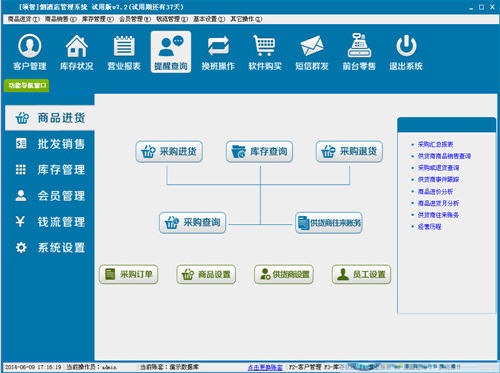The image size is (500, 373).
Task: Open 采购汇总报表 link
Action: click(x=435, y=144)
